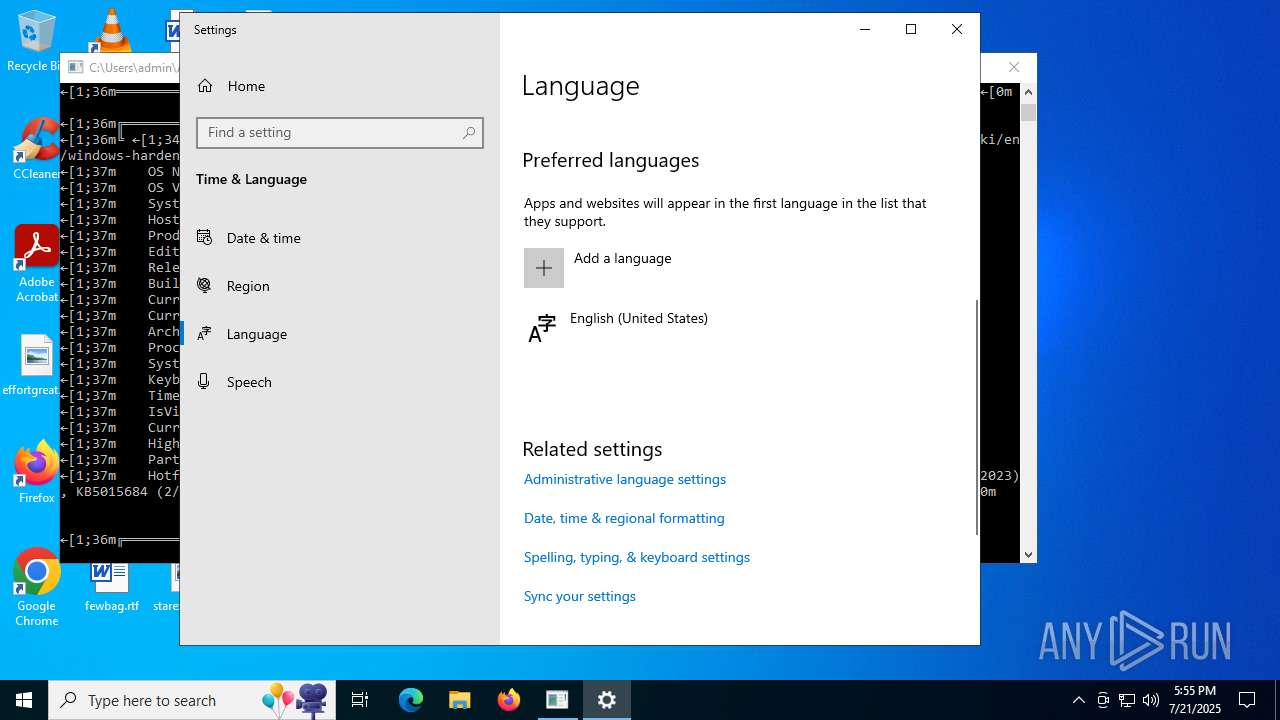Click the Windows Start button
The height and width of the screenshot is (720, 1280).
click(x=24, y=700)
